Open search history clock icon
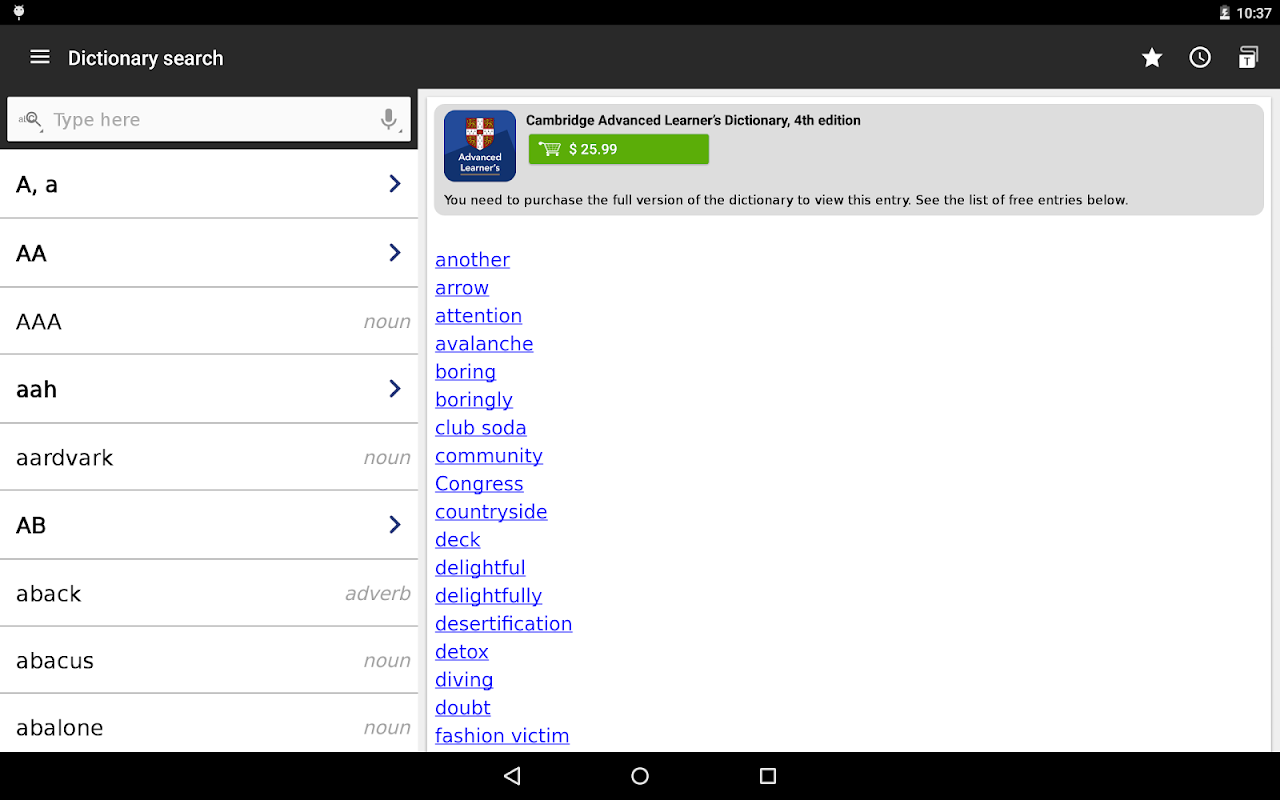 click(1200, 58)
